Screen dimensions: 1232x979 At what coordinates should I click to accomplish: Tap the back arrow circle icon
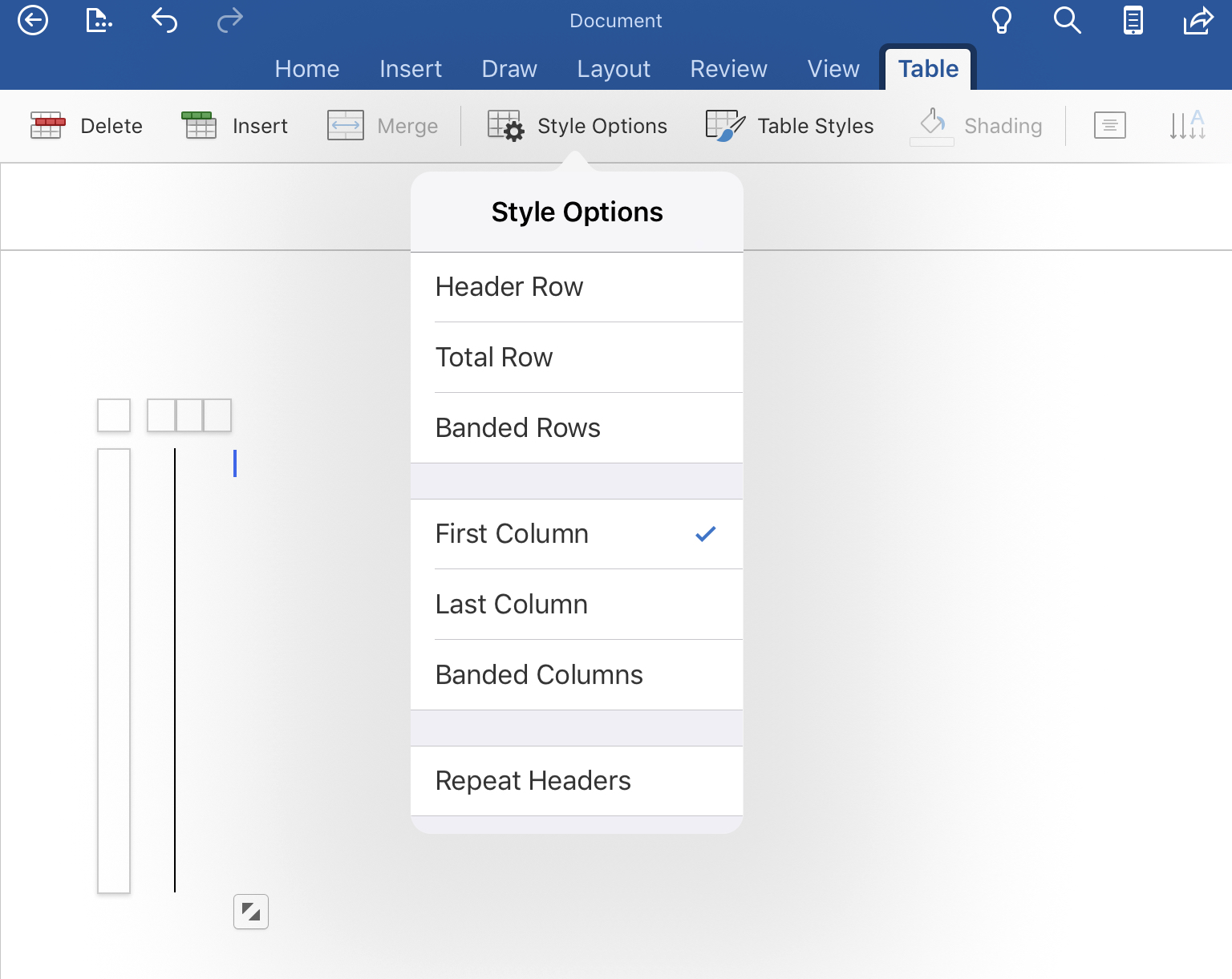point(33,20)
